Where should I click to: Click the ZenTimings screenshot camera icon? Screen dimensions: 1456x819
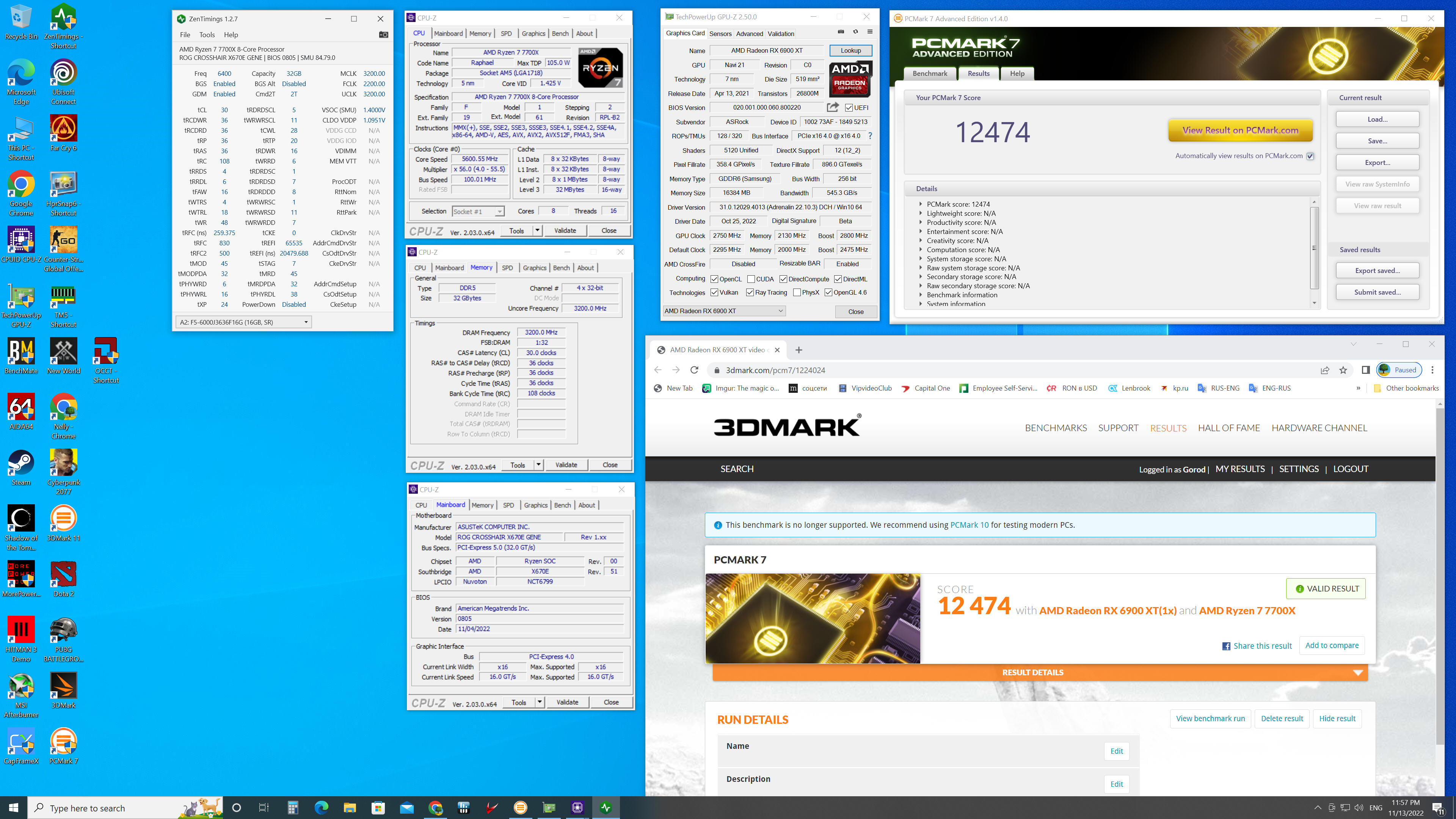pyautogui.click(x=383, y=35)
